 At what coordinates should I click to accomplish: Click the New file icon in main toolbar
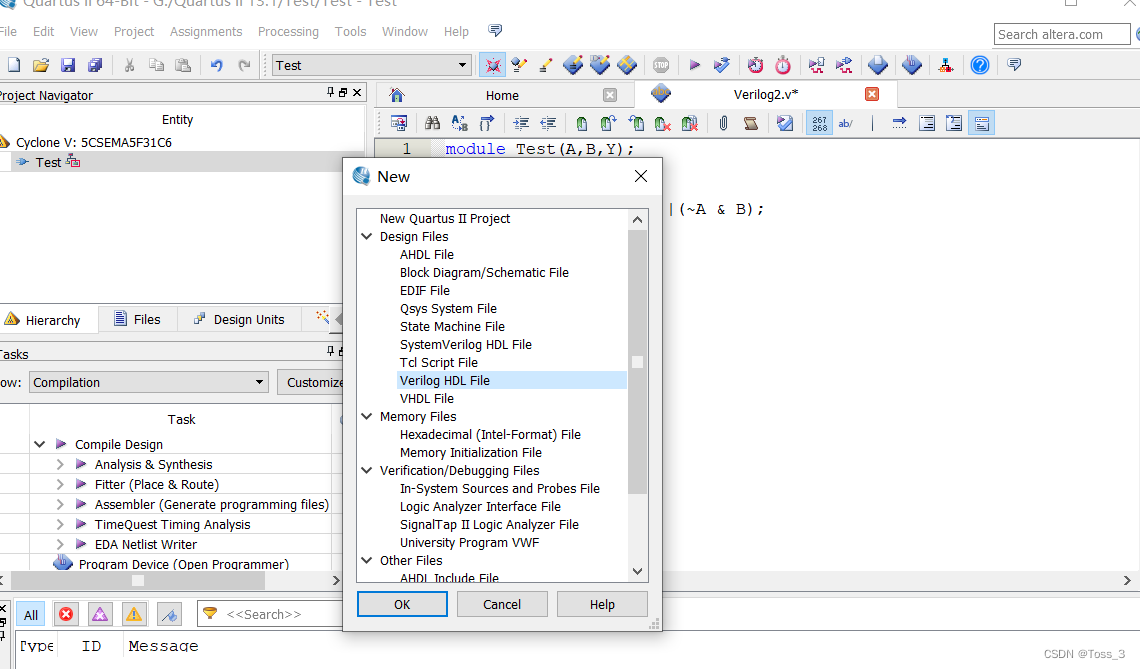[x=14, y=65]
